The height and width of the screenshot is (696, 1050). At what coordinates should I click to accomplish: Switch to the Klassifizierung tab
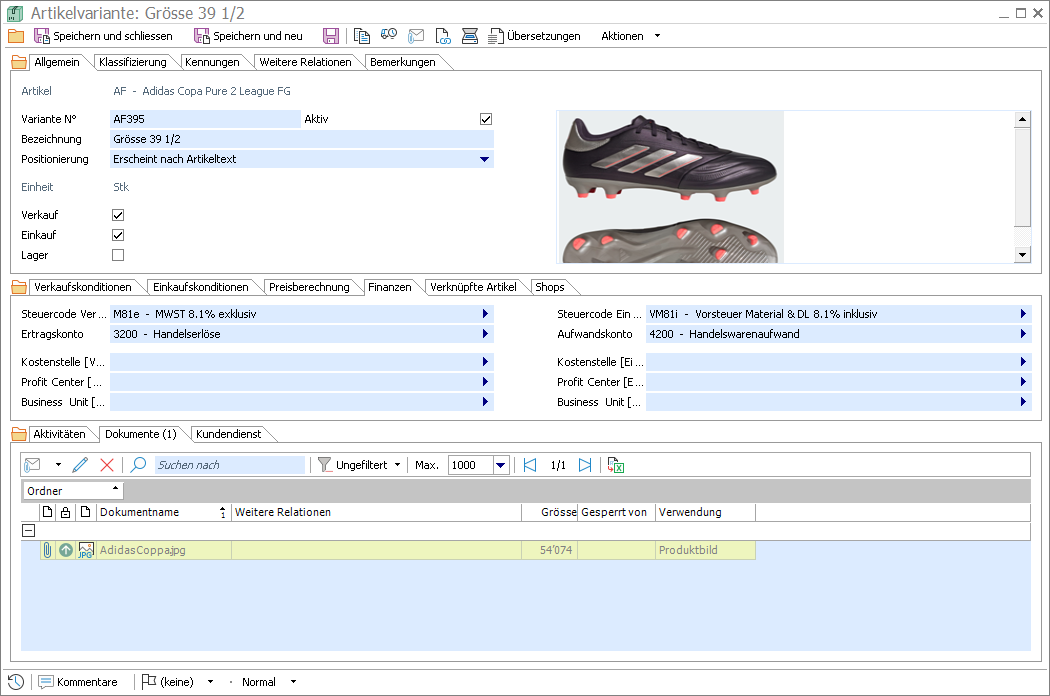pyautogui.click(x=132, y=62)
